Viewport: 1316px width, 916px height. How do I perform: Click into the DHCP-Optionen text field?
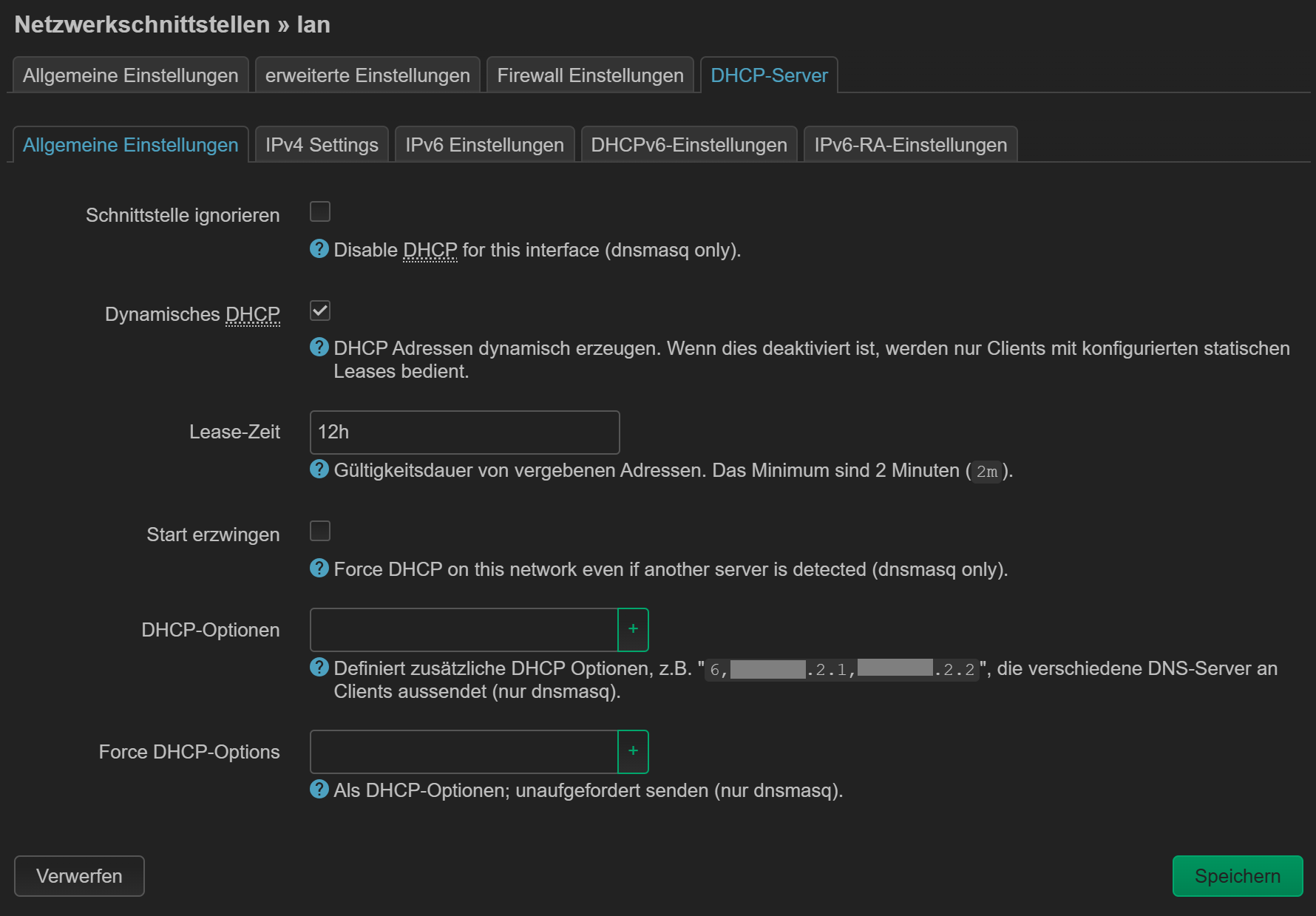[464, 630]
